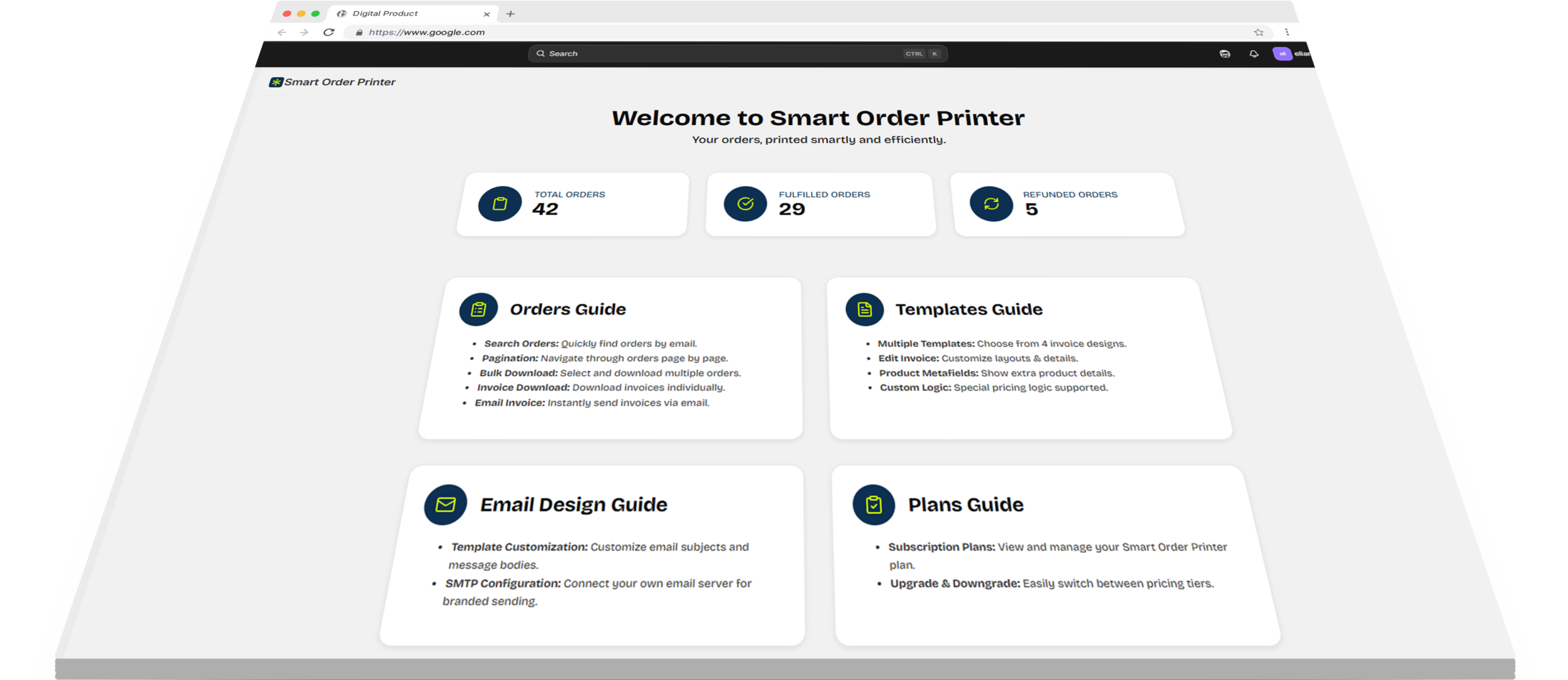This screenshot has height=680, width=1568.
Task: Click in the Search field
Action: point(723,54)
